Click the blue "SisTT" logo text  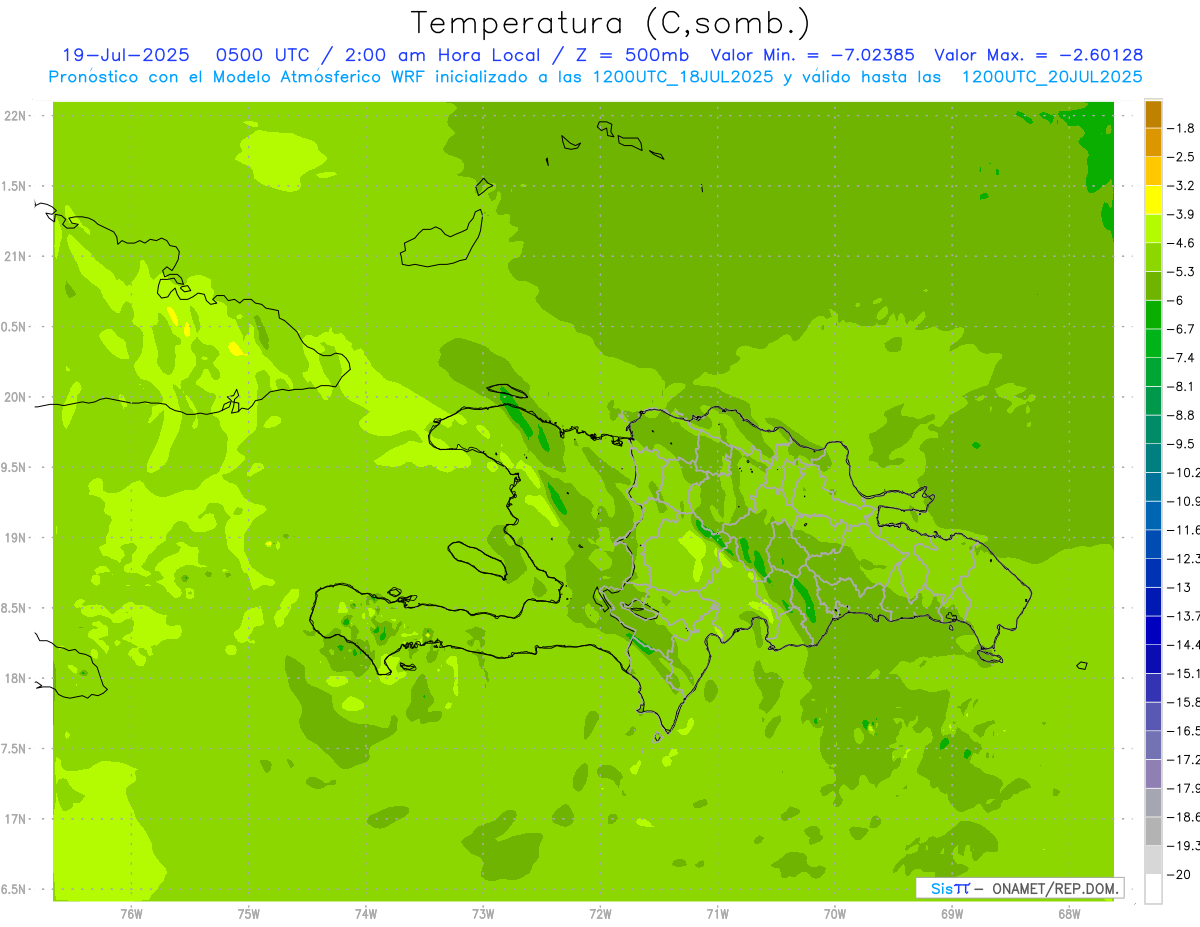950,888
